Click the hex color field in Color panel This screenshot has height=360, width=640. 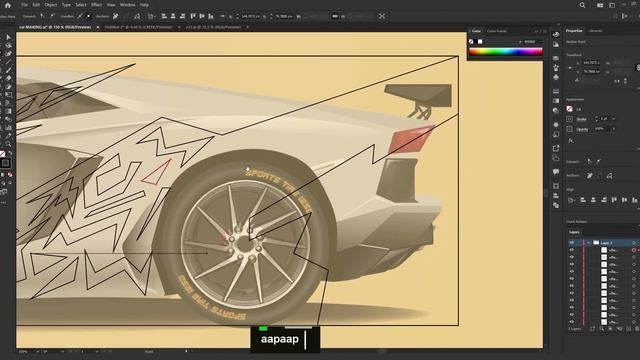[532, 42]
